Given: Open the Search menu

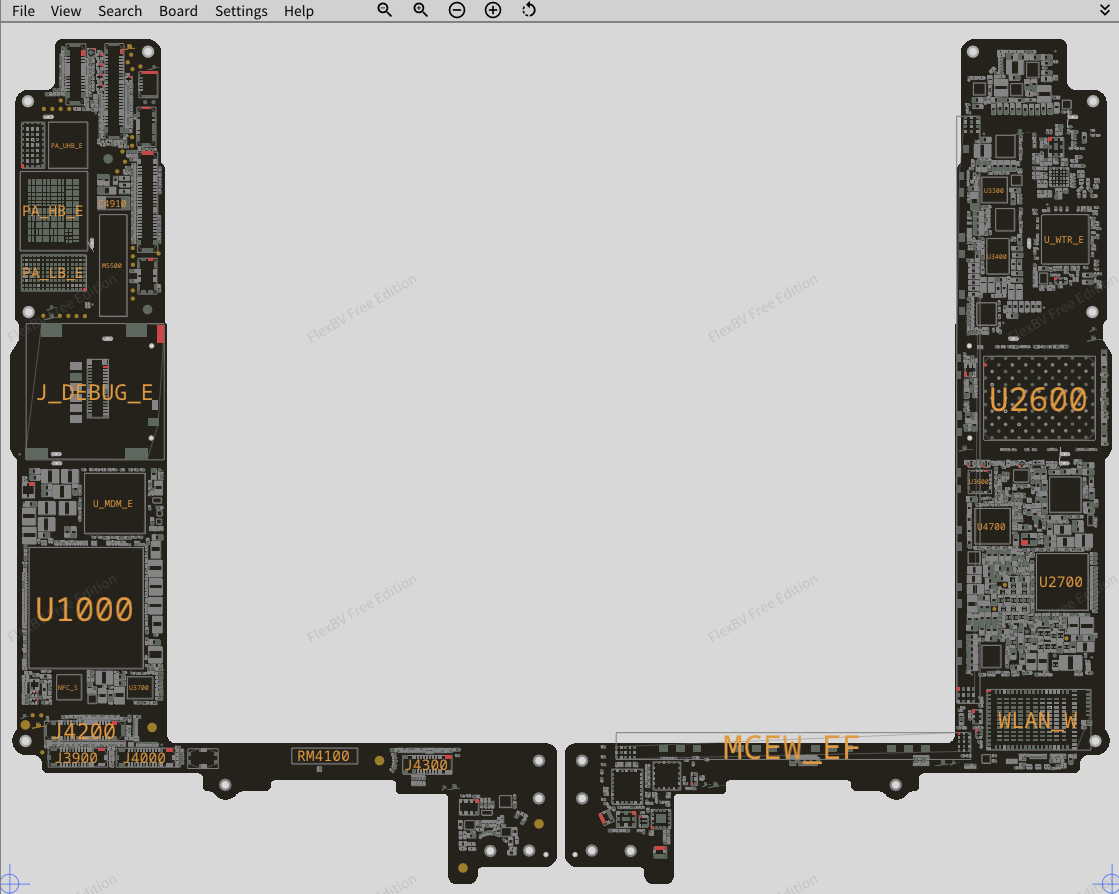Looking at the screenshot, I should [x=120, y=11].
